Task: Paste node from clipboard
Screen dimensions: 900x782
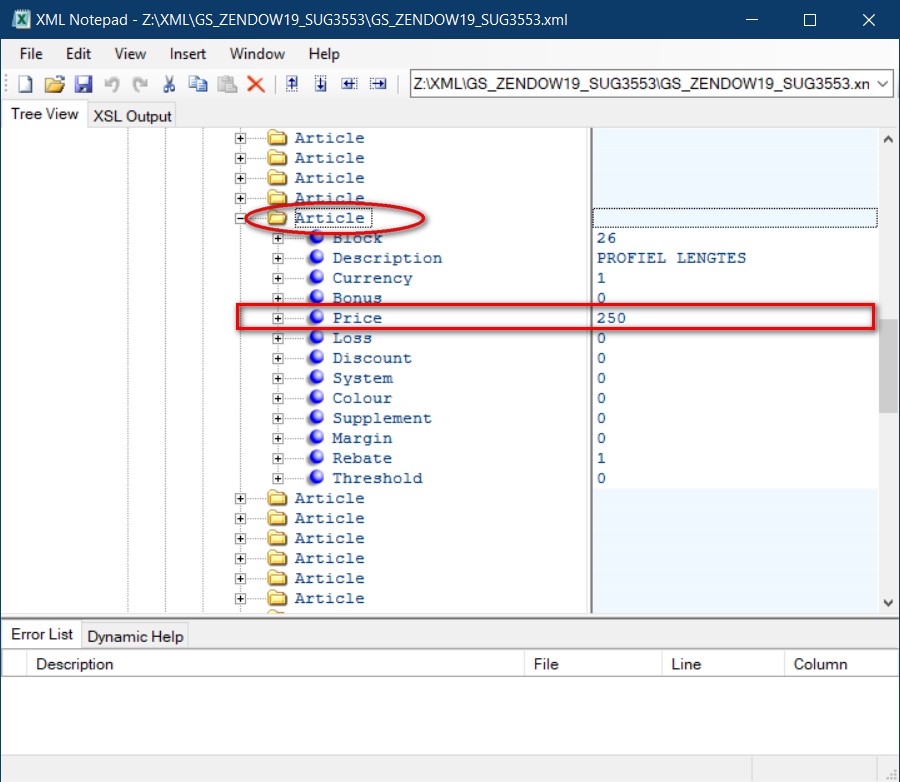Action: click(227, 84)
